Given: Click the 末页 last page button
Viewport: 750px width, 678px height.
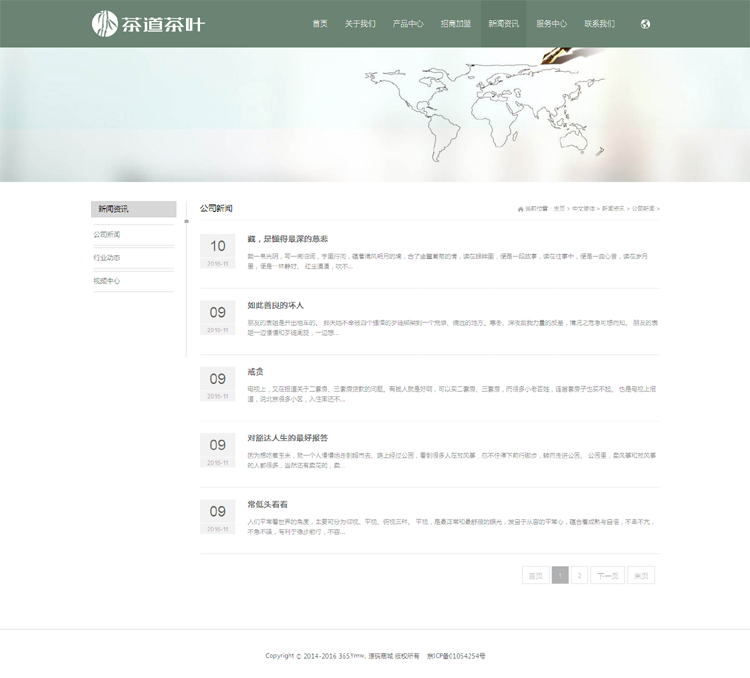Looking at the screenshot, I should [x=641, y=576].
